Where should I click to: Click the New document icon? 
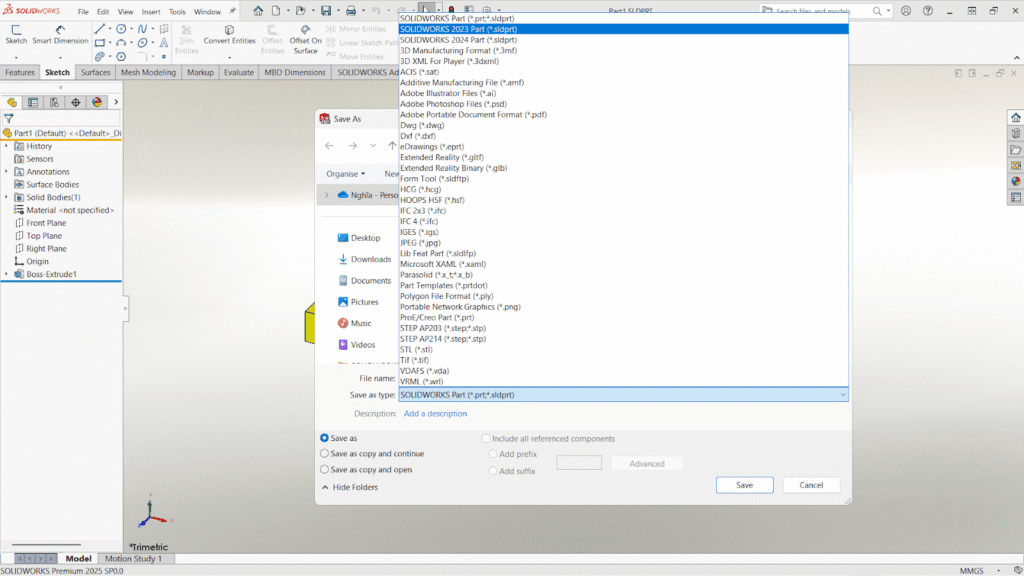click(276, 11)
